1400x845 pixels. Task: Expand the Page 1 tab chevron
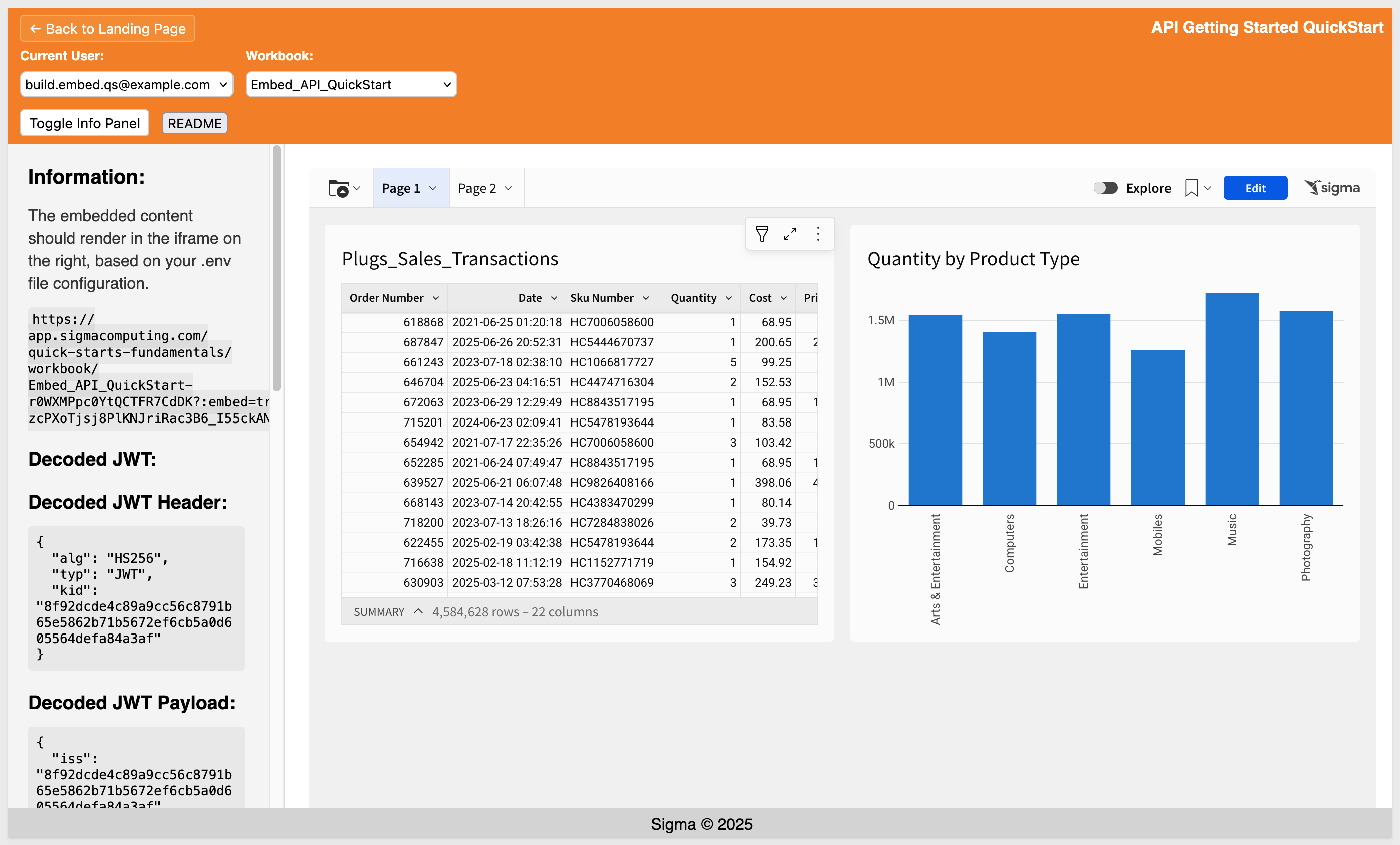point(433,188)
